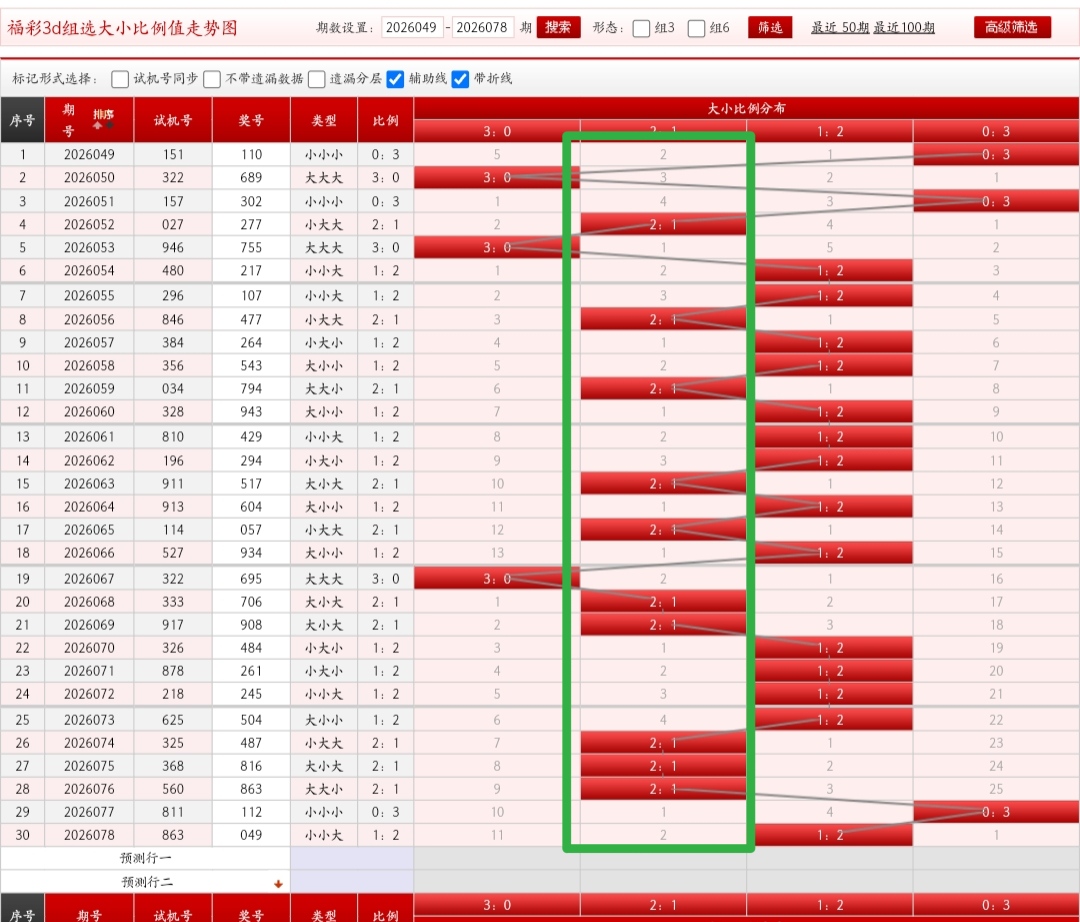Open 高级筛选 advanced filter
1080x922 pixels.
click(x=1011, y=27)
